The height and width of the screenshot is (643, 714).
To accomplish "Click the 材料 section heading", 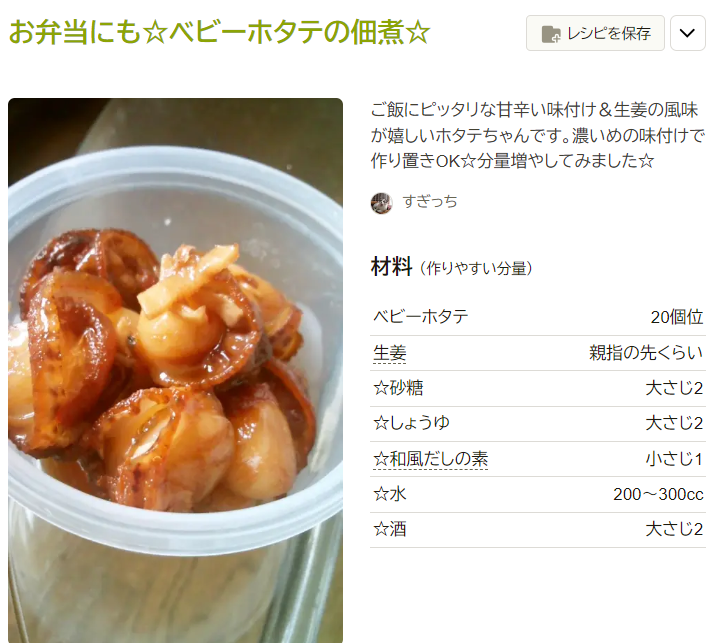I will [x=392, y=266].
